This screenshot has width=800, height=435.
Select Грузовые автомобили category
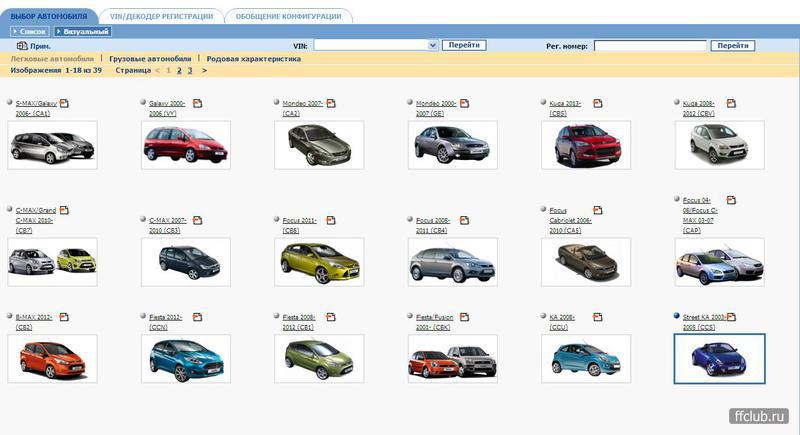(x=150, y=59)
